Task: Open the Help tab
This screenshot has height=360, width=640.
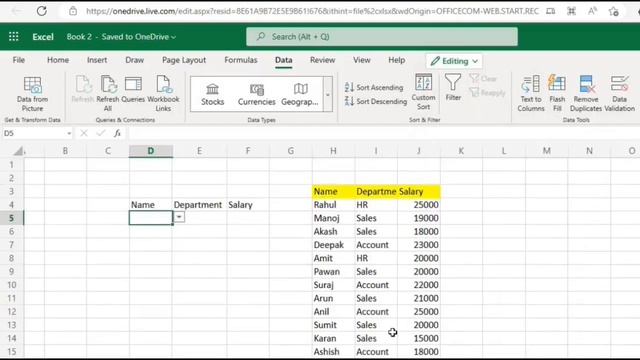Action: (x=397, y=60)
